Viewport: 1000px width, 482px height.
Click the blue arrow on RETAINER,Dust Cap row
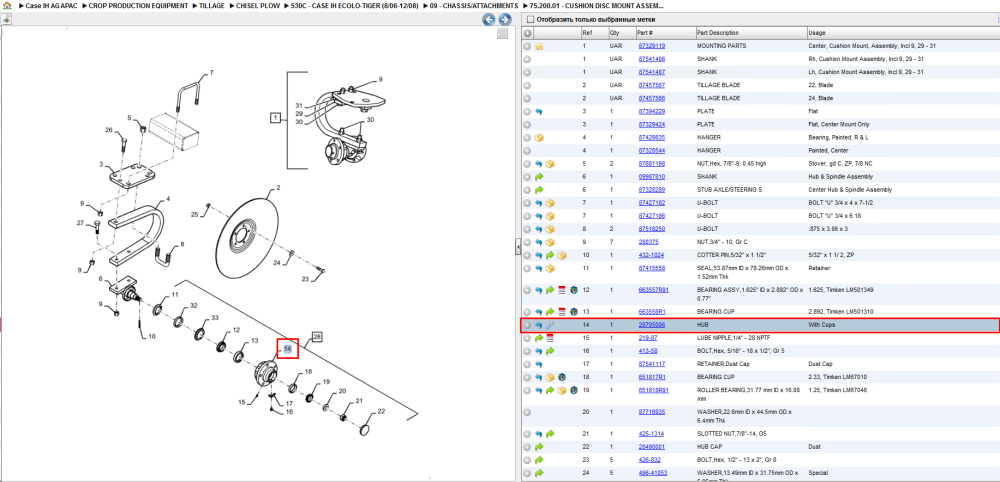[x=539, y=364]
